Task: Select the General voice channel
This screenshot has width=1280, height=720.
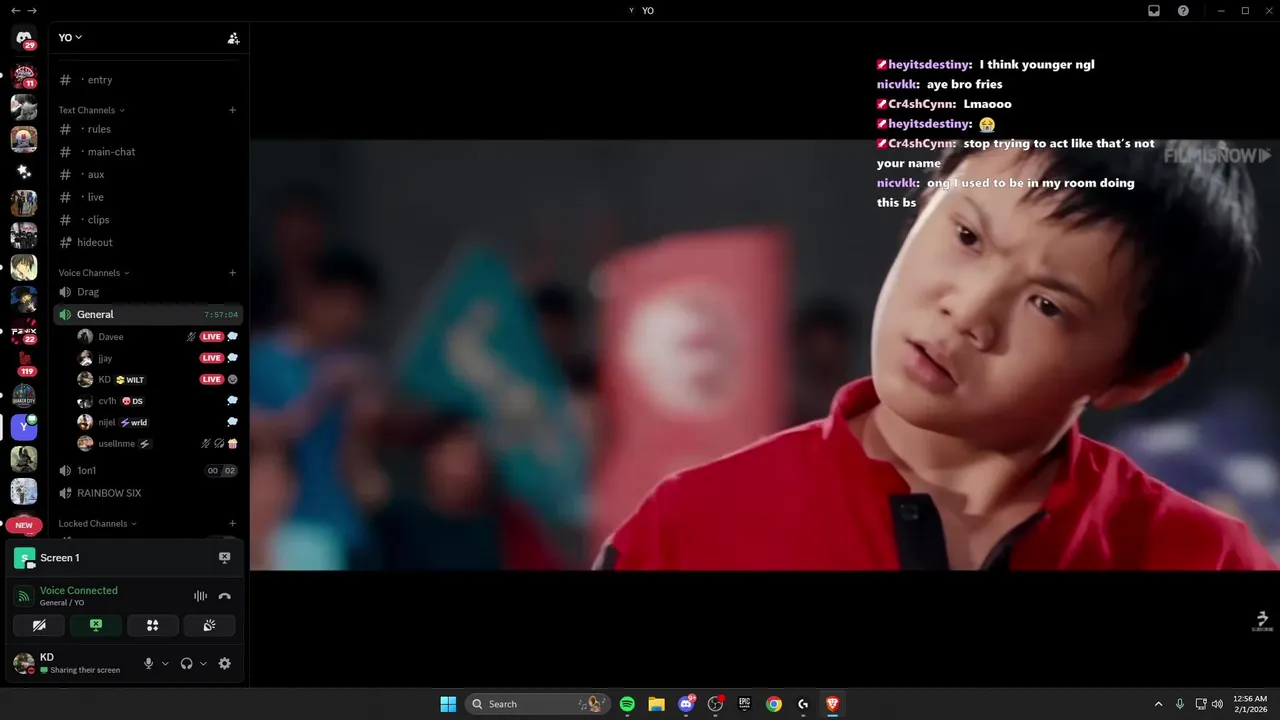Action: (148, 314)
